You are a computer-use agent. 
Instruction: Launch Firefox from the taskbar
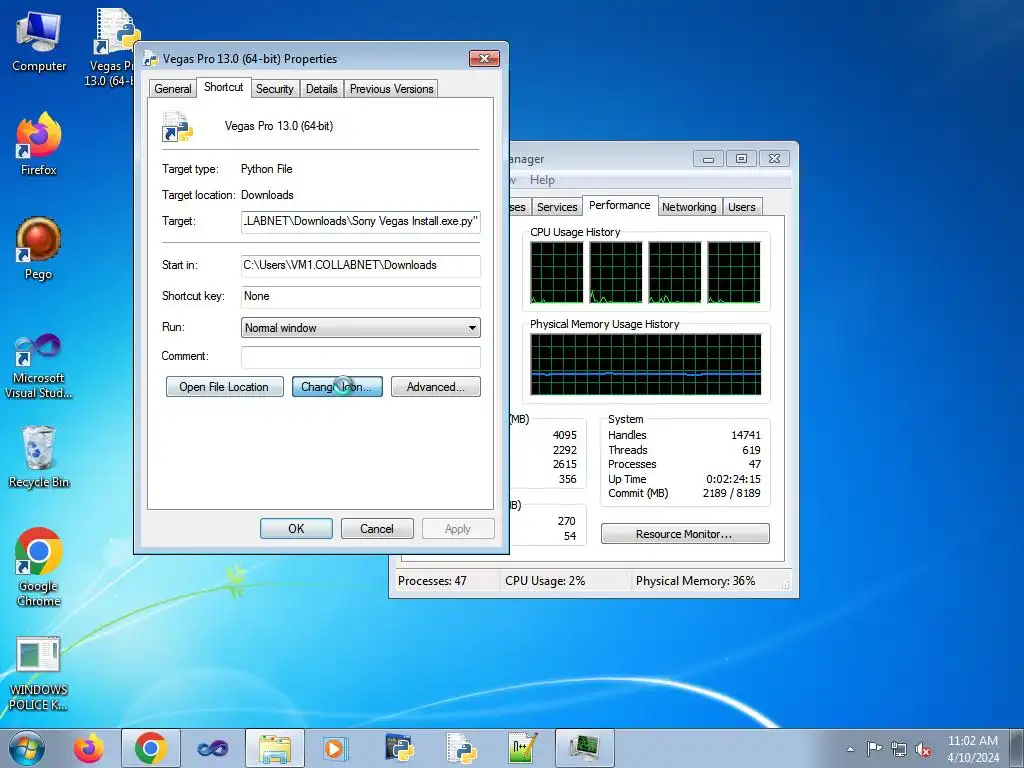[x=88, y=748]
